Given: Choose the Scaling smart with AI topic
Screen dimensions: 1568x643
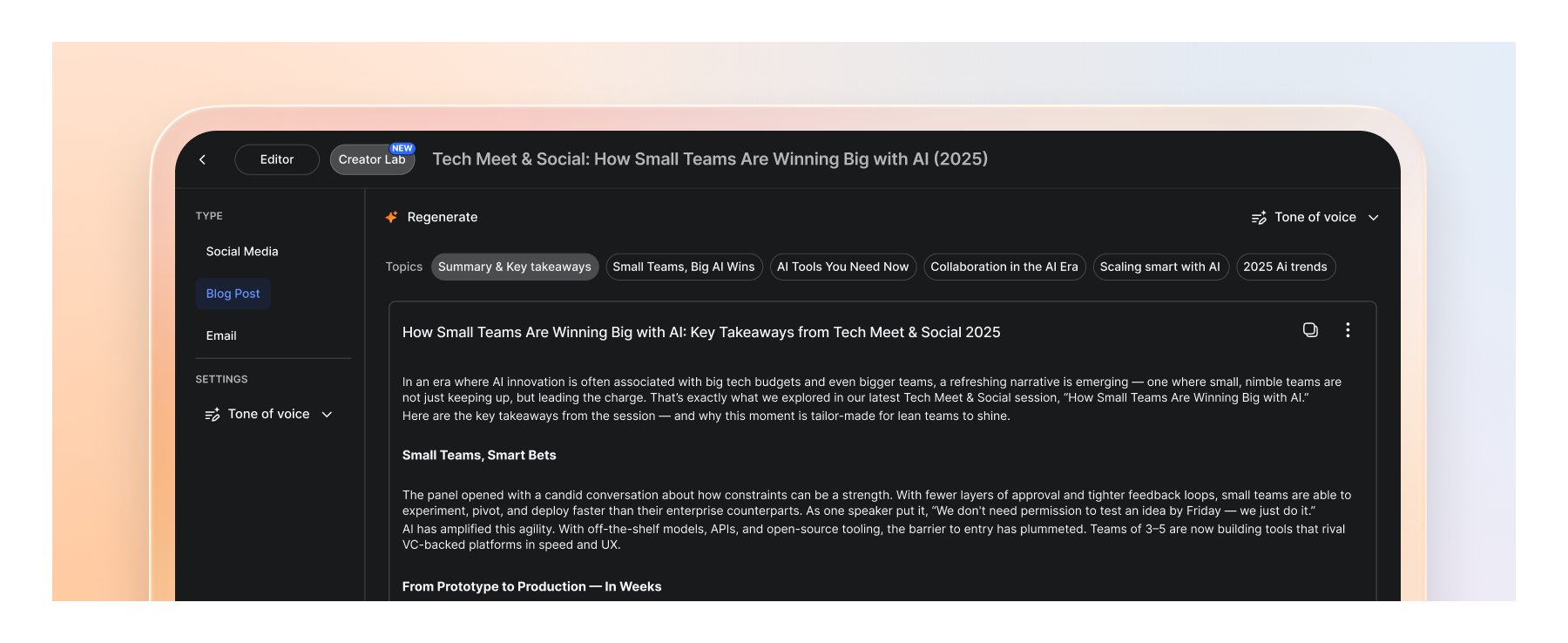Looking at the screenshot, I should coord(1160,267).
